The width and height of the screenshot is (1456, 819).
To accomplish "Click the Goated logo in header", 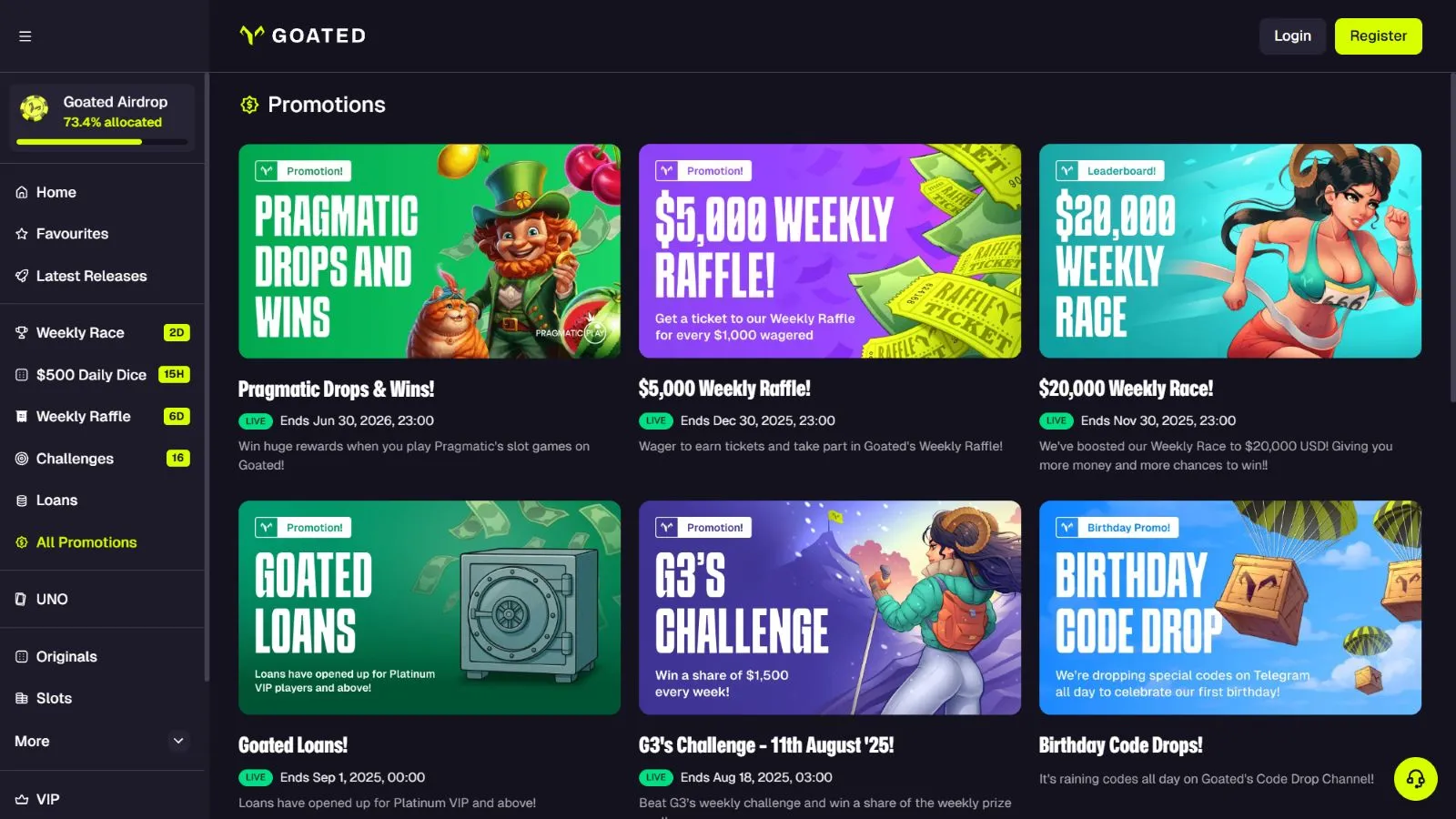I will click(303, 35).
